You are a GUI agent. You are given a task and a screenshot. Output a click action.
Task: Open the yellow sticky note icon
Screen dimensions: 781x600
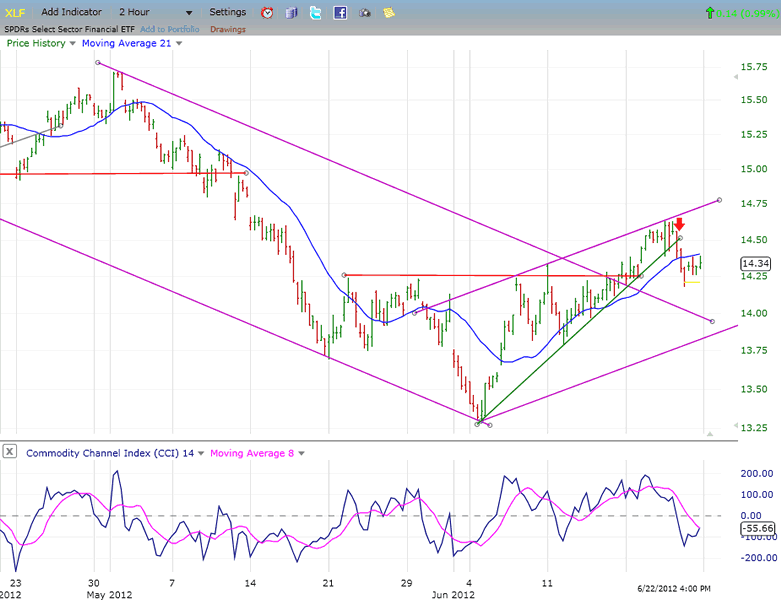tap(388, 13)
